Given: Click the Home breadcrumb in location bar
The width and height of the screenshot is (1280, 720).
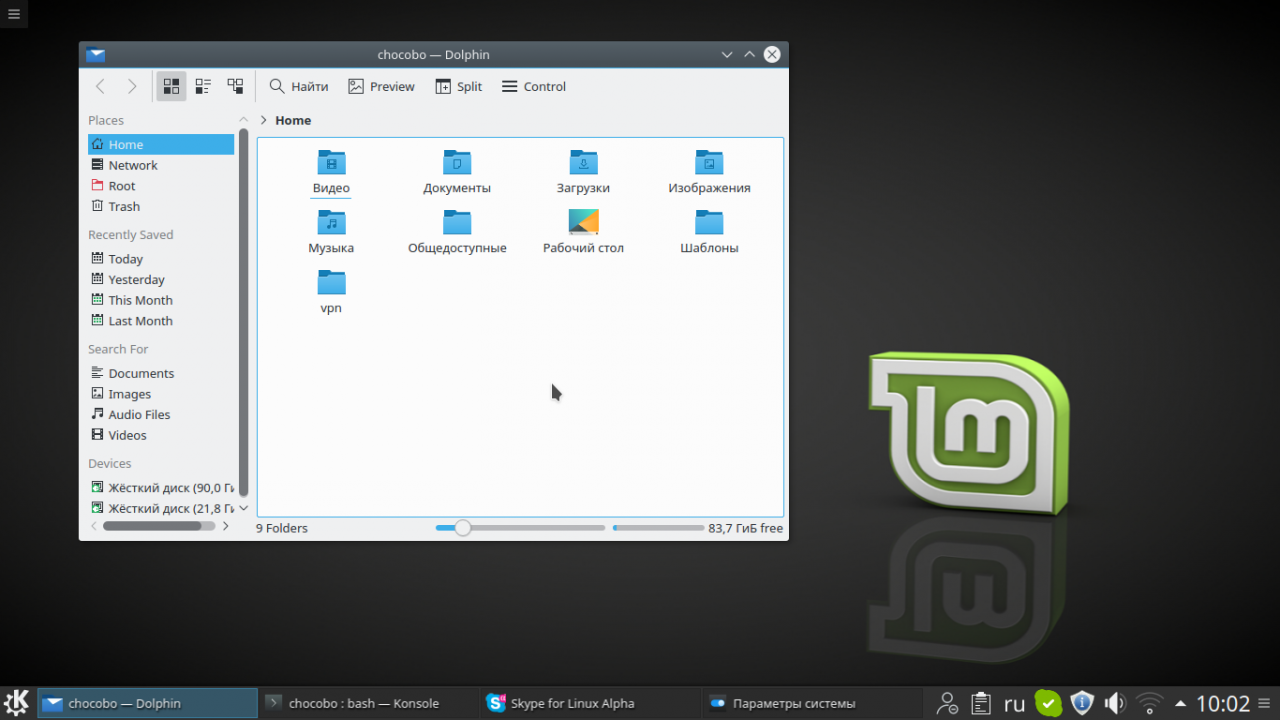Looking at the screenshot, I should coord(293,120).
